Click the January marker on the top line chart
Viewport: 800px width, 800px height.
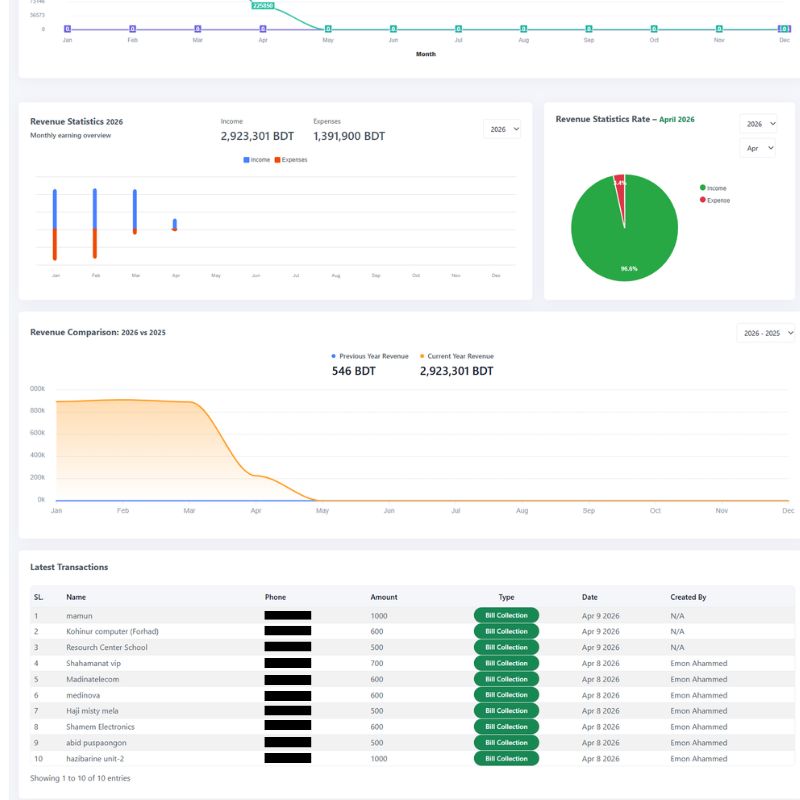click(x=67, y=29)
